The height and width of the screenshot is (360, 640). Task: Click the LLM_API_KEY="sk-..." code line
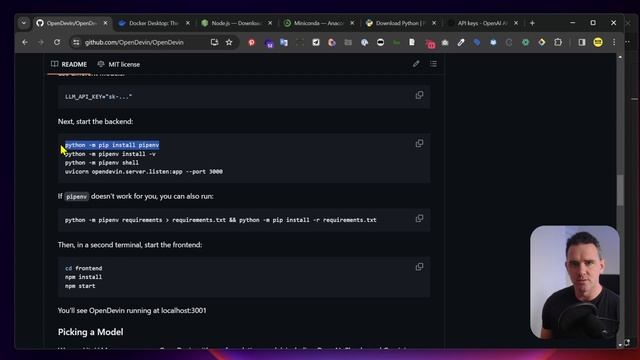98,97
